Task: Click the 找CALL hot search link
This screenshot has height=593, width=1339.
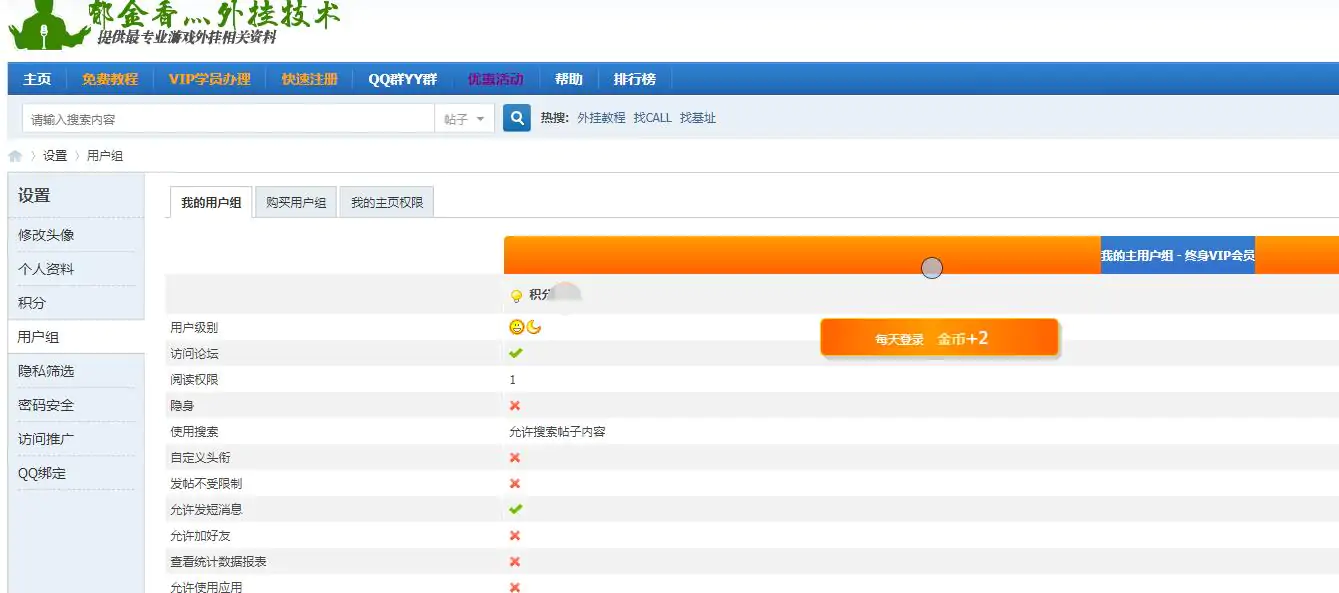Action: pos(653,118)
